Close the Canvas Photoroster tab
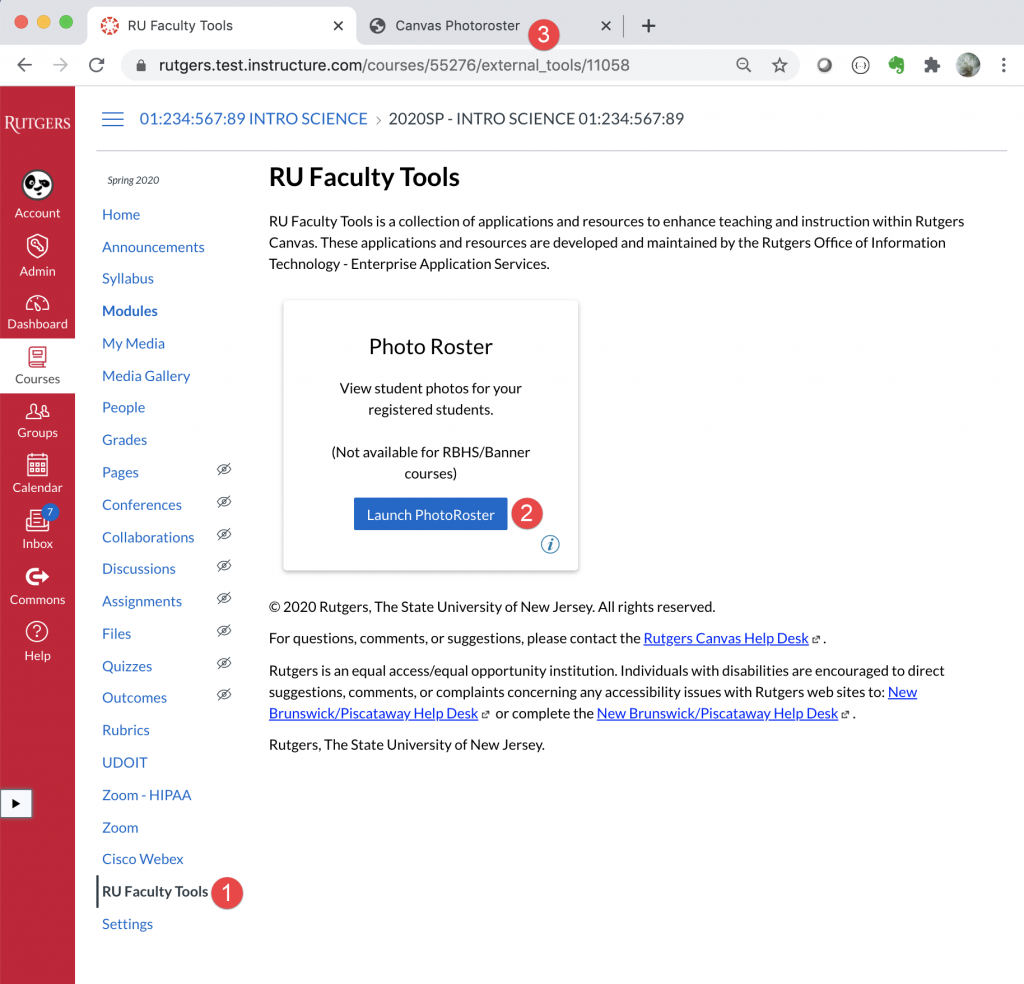 click(606, 25)
